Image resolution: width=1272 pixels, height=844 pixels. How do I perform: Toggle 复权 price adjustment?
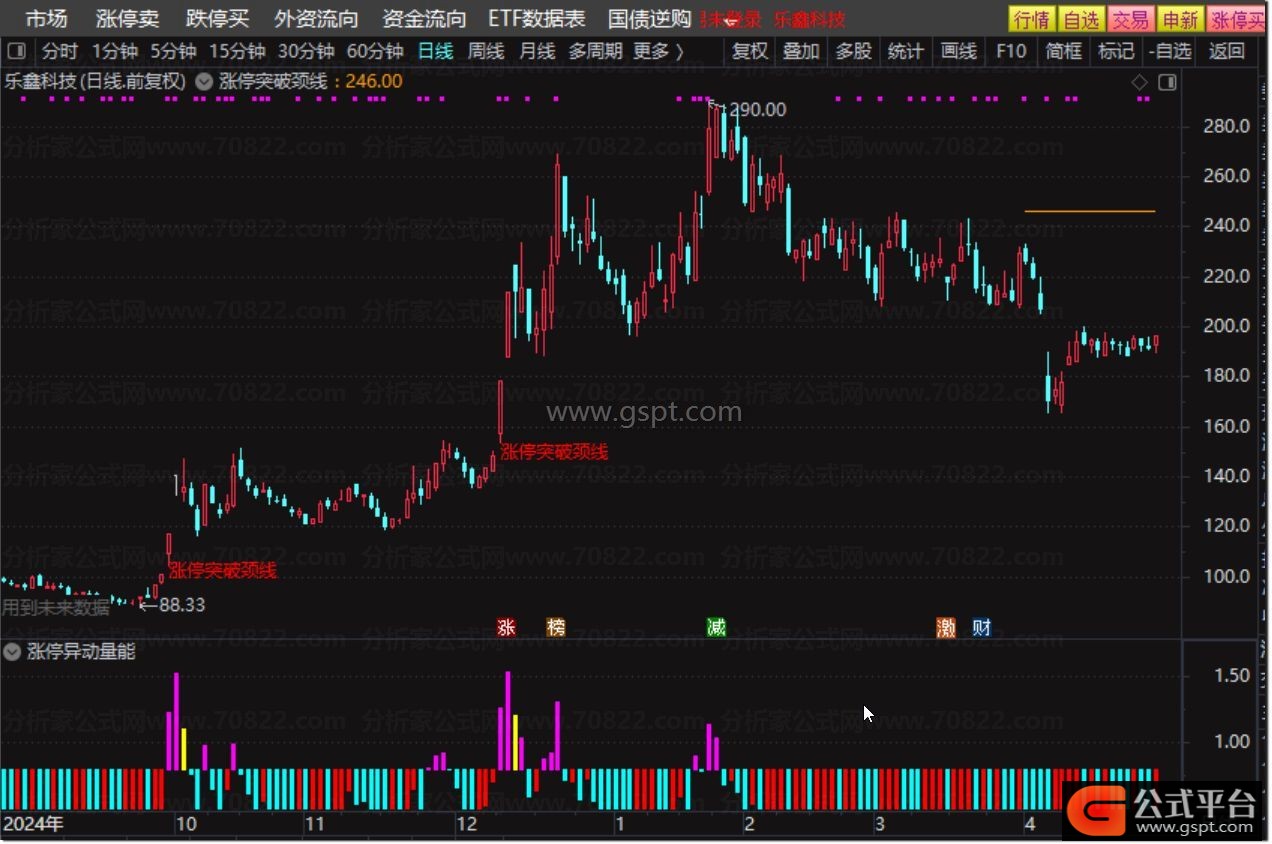(x=750, y=51)
